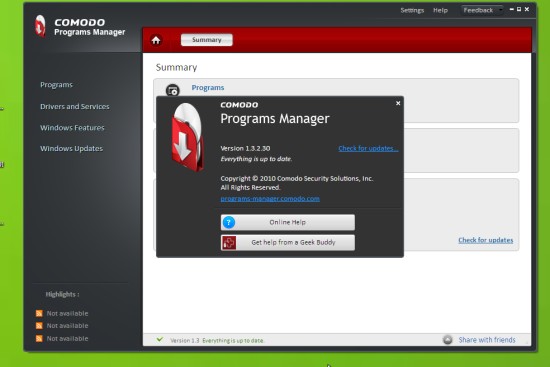Open the Settings menu
The height and width of the screenshot is (367, 550).
click(x=412, y=10)
